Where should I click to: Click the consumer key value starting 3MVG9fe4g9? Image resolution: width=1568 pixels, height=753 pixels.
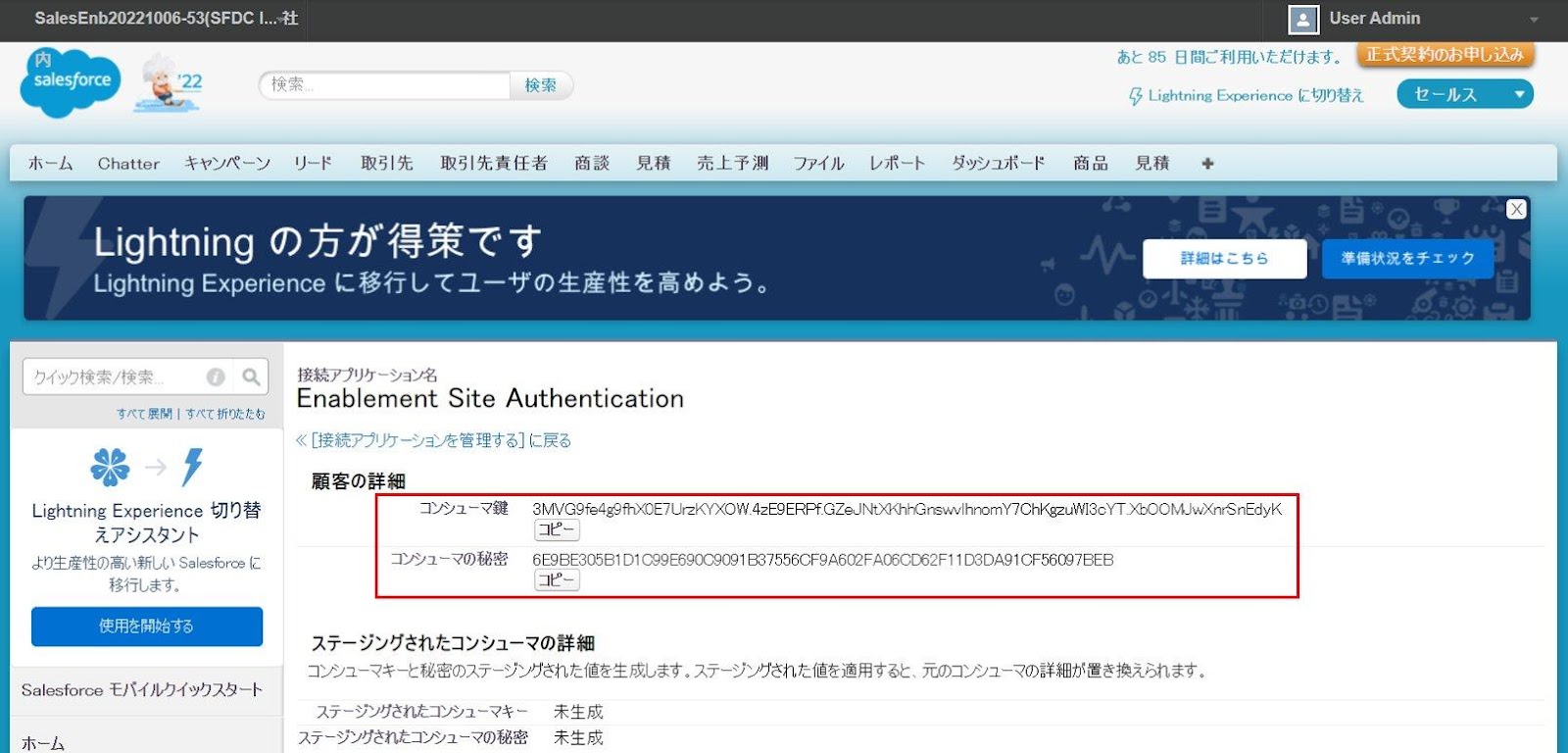click(906, 509)
